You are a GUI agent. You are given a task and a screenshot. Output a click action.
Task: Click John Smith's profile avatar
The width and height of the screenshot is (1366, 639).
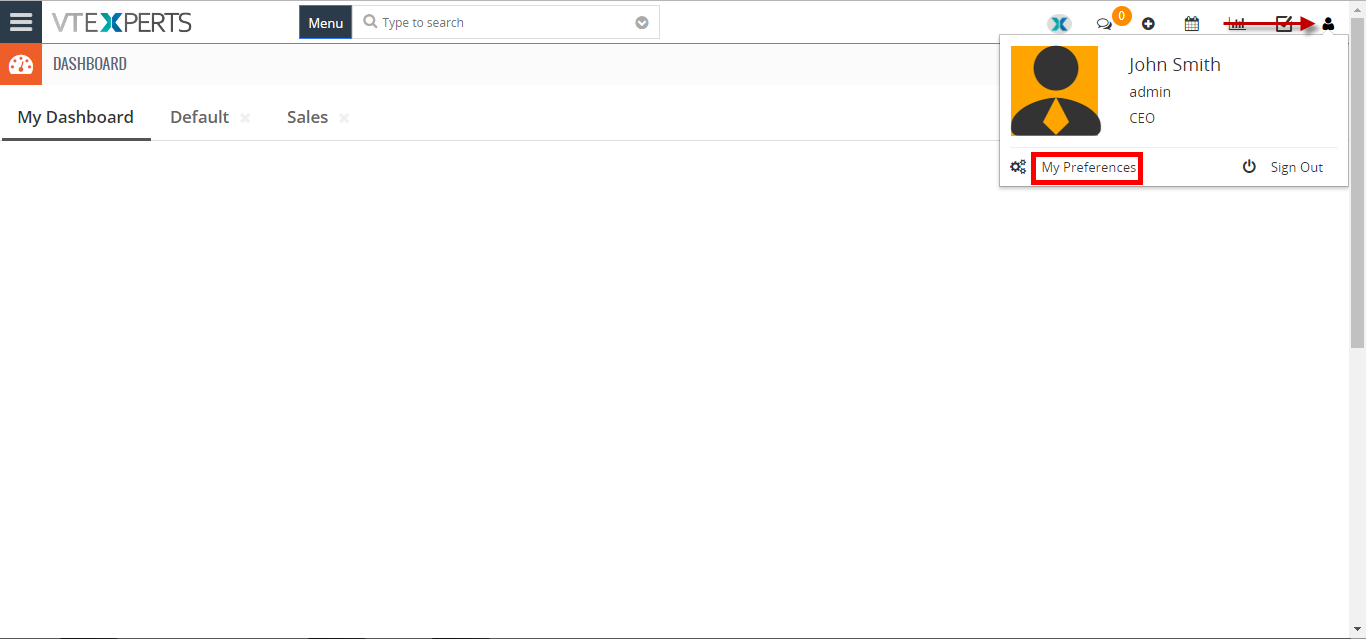tap(1055, 91)
